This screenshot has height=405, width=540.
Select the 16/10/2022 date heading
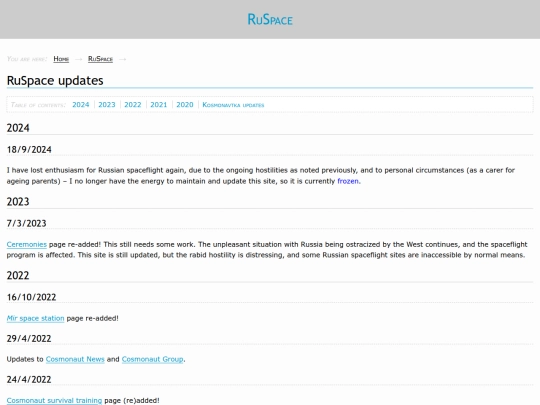pyautogui.click(x=31, y=297)
